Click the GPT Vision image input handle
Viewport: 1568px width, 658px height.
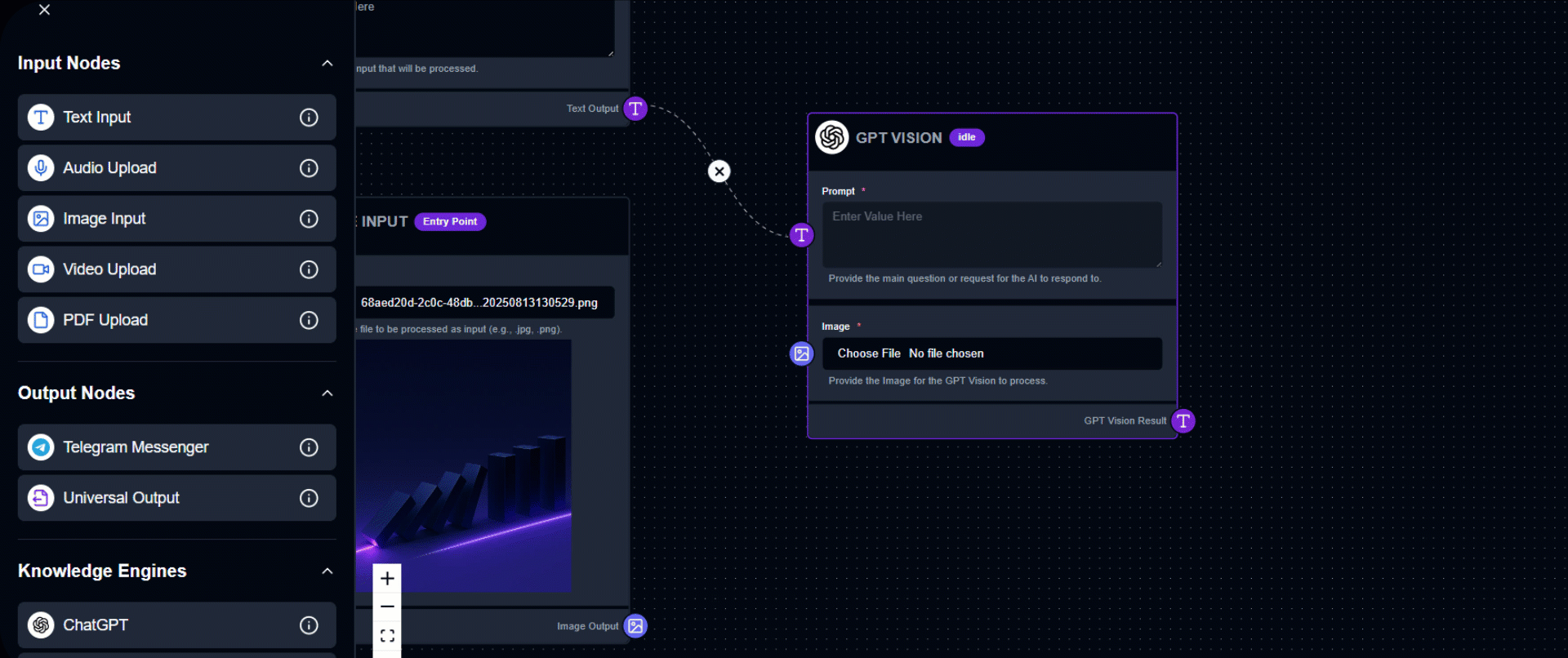point(801,353)
